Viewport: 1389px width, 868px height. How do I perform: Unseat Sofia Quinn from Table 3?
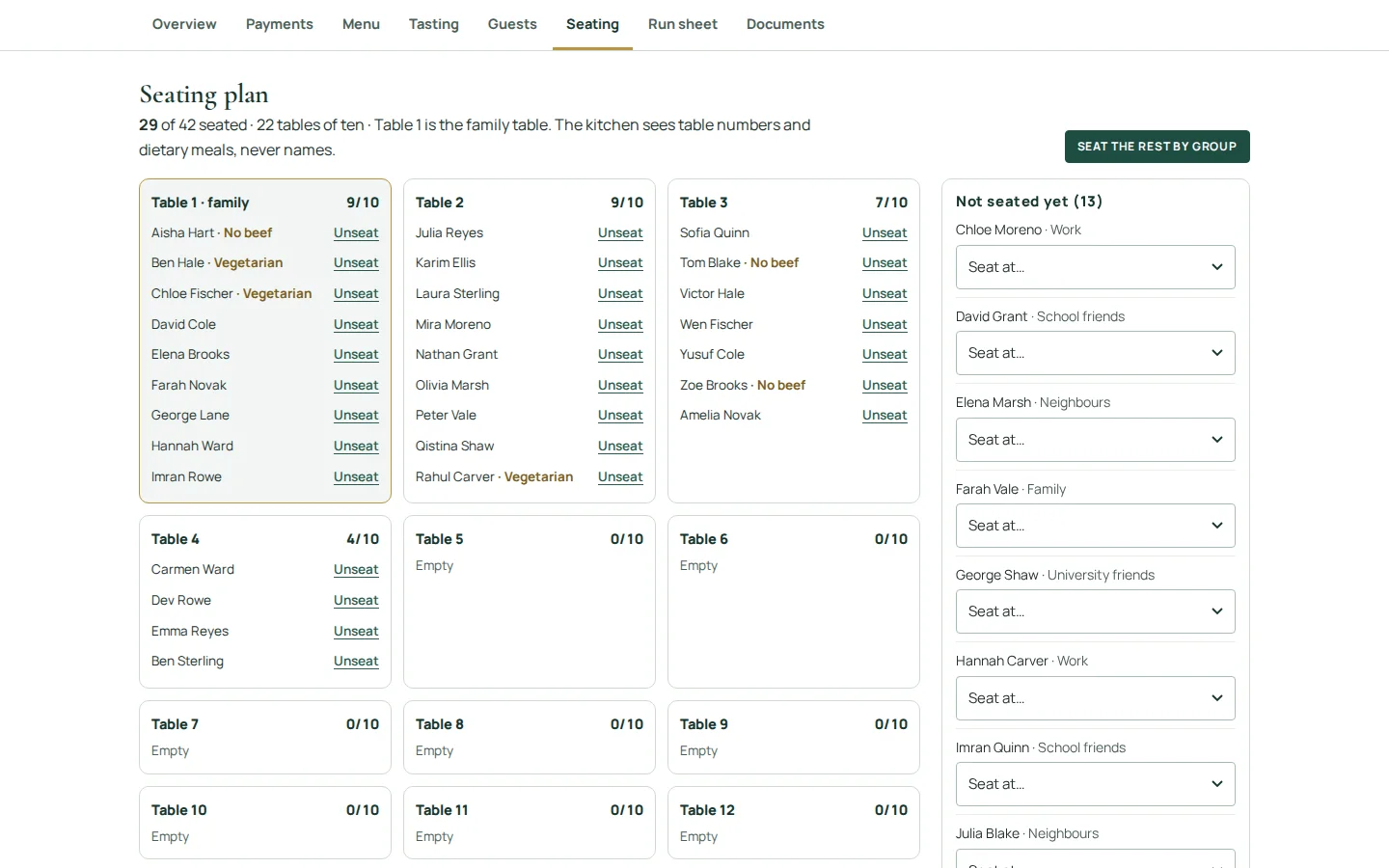[885, 232]
